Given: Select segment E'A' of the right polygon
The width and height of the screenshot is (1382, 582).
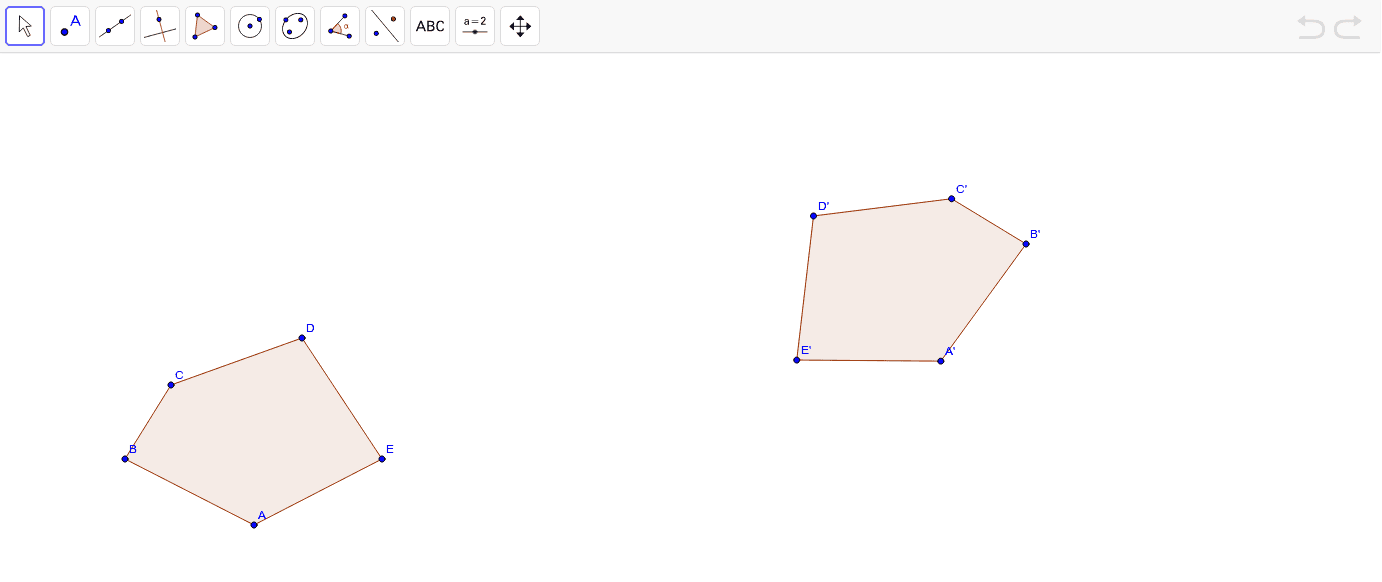Looking at the screenshot, I should coord(869,360).
